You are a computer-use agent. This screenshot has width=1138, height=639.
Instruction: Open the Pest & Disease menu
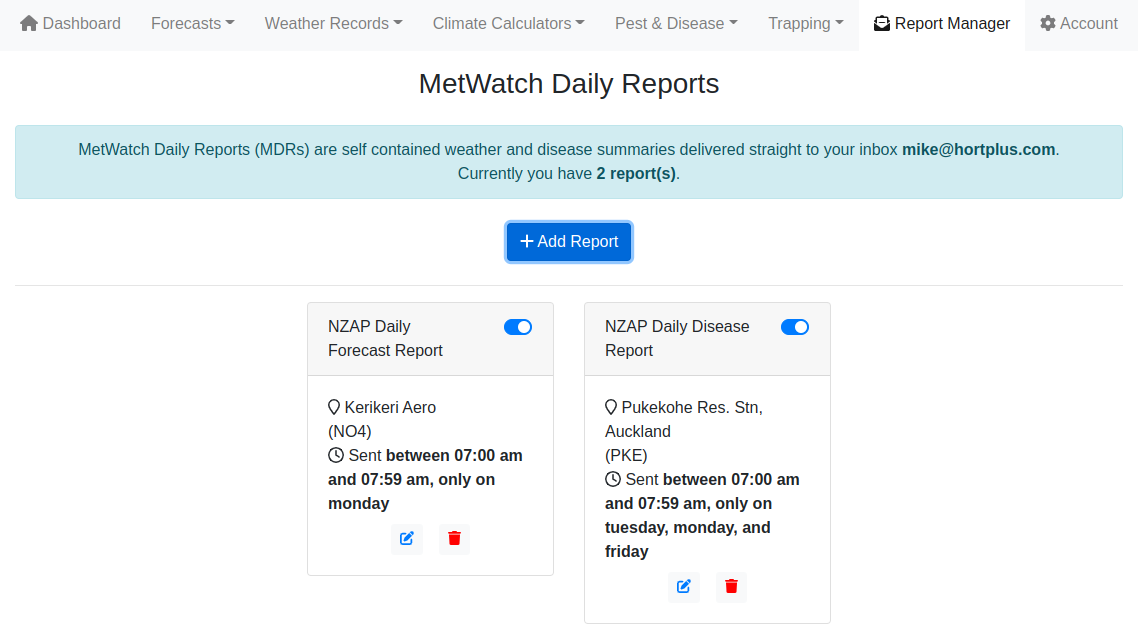[676, 23]
